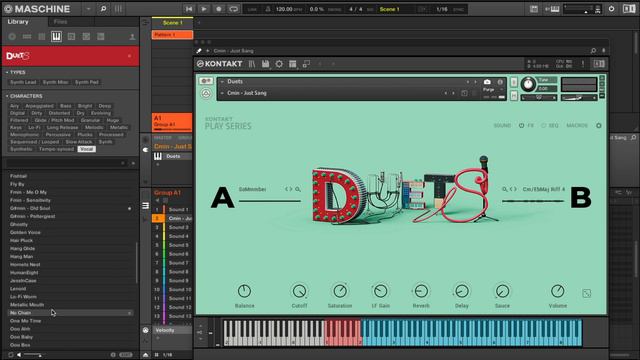The height and width of the screenshot is (360, 640).
Task: Click Kontakt minimize view icon
Action: (x=306, y=64)
